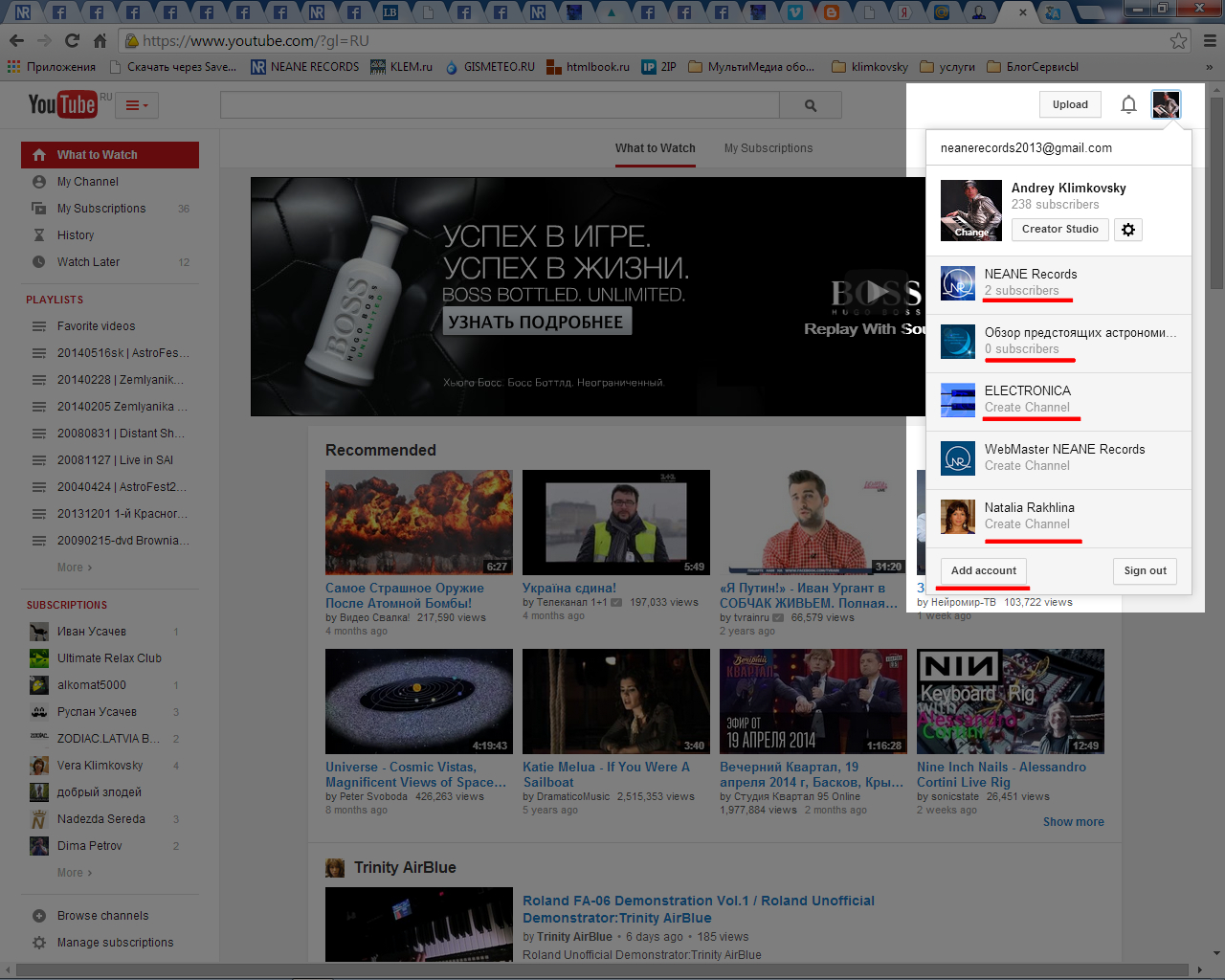Switch to NEANE Records channel
This screenshot has height=980, width=1225.
(x=1059, y=284)
